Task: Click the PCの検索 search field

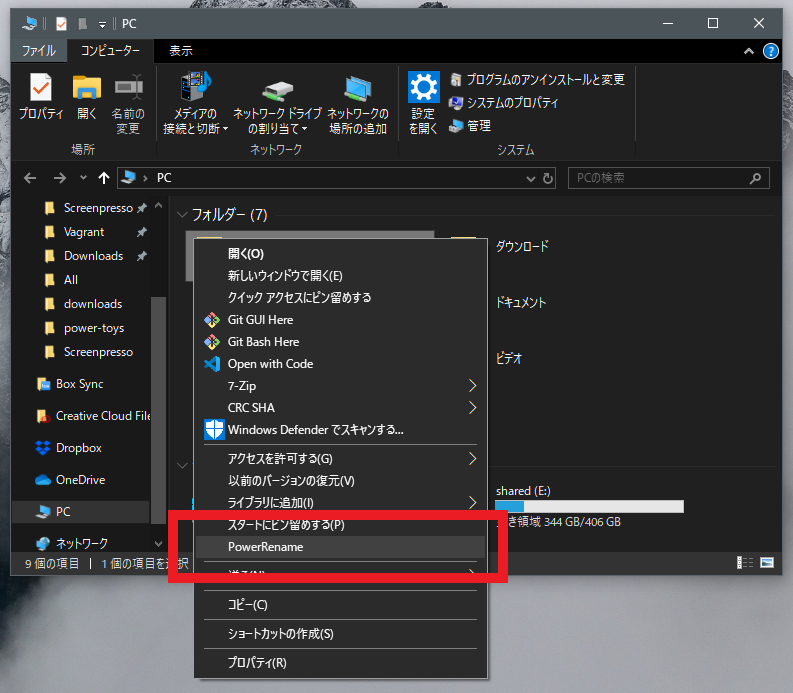Action: point(669,178)
